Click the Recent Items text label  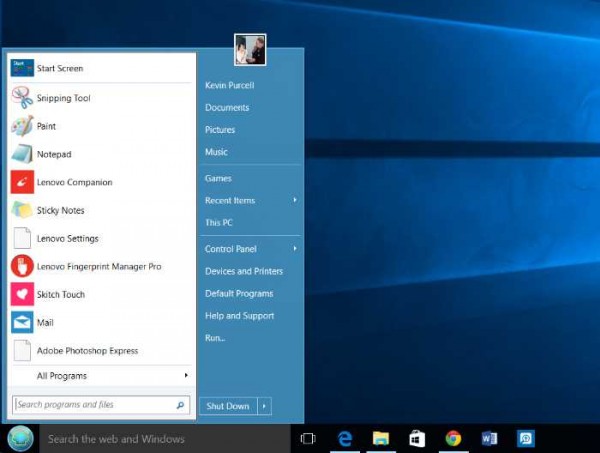230,200
